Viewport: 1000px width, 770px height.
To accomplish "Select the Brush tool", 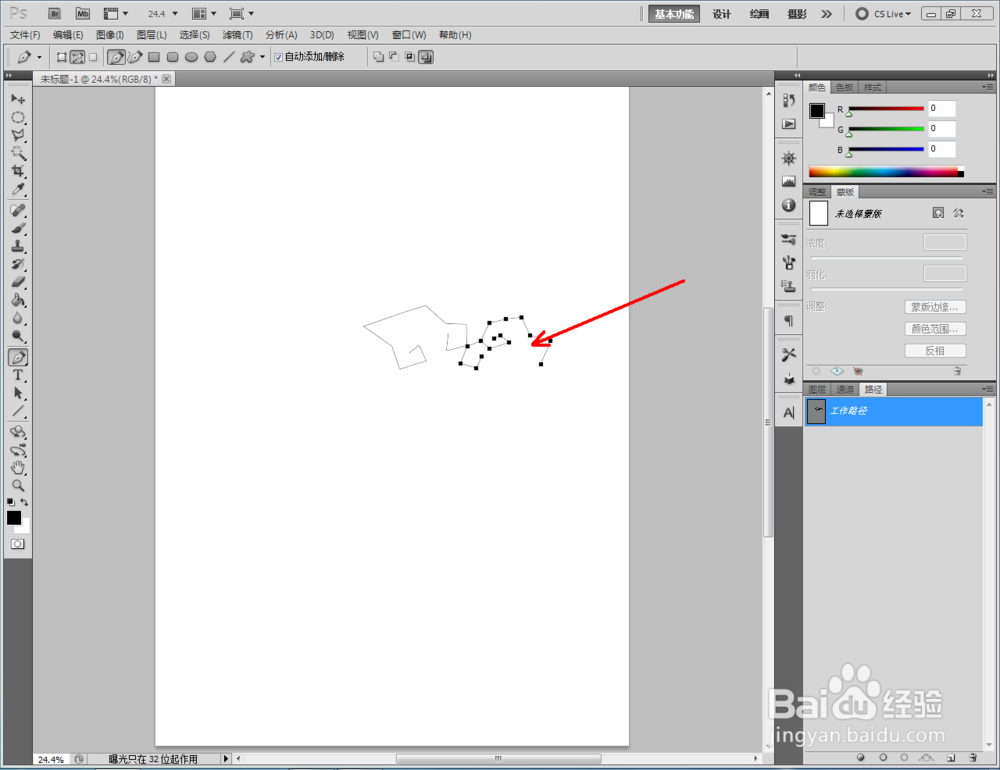I will click(x=18, y=228).
